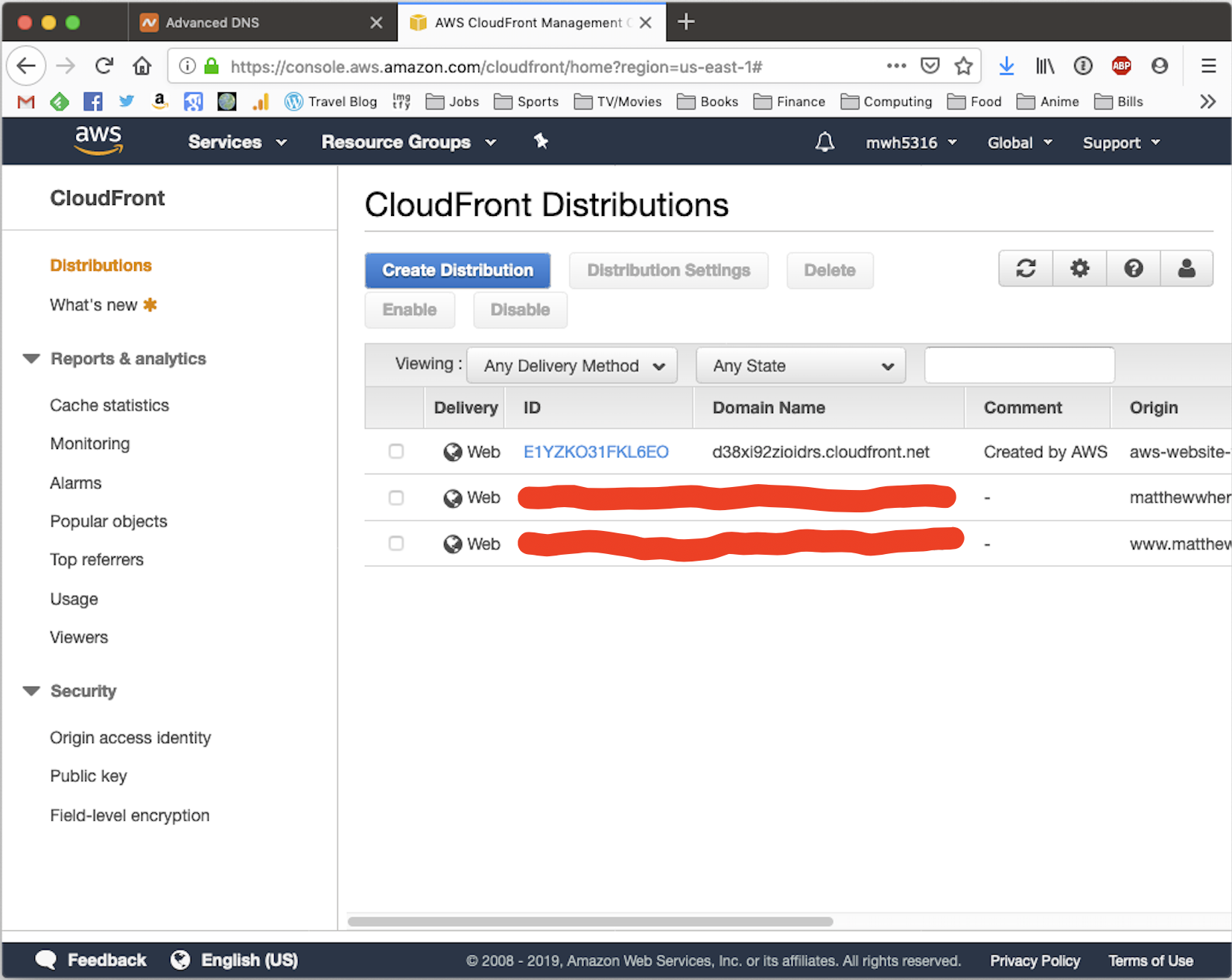
Task: Open Popular objects report
Action: (109, 521)
